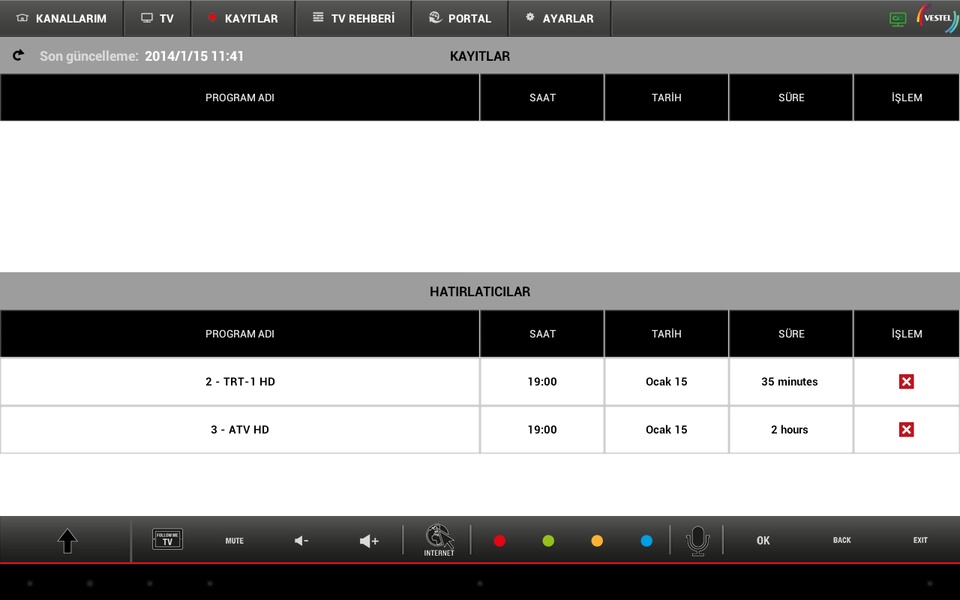Delete the ATV HD reminder

[x=906, y=429]
